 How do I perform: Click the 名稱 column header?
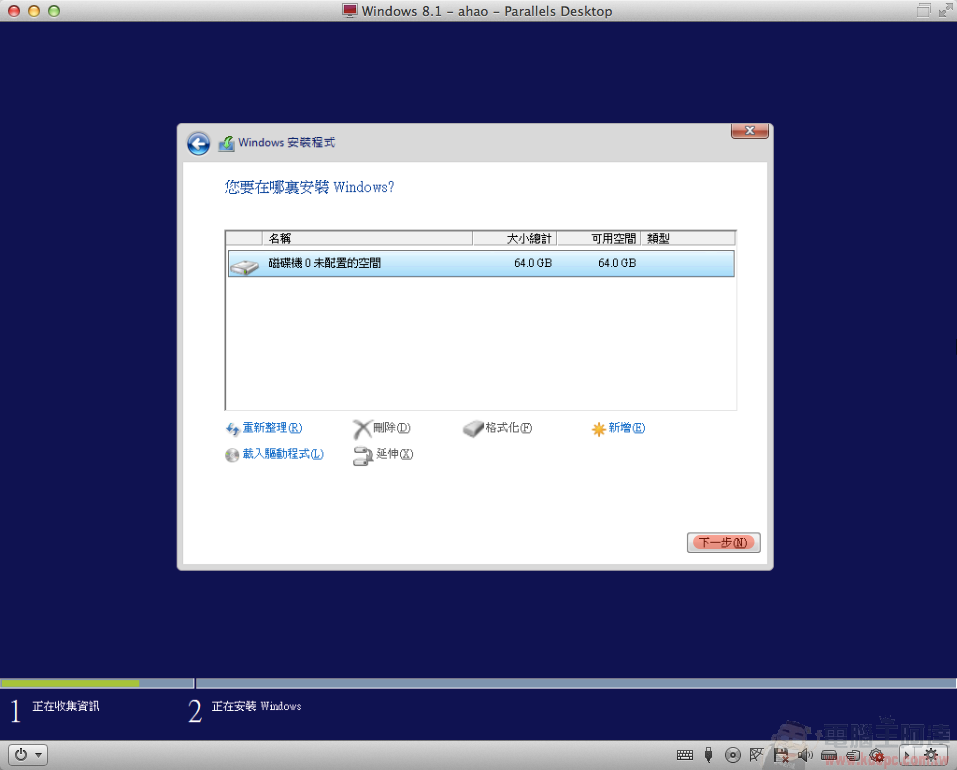click(367, 238)
